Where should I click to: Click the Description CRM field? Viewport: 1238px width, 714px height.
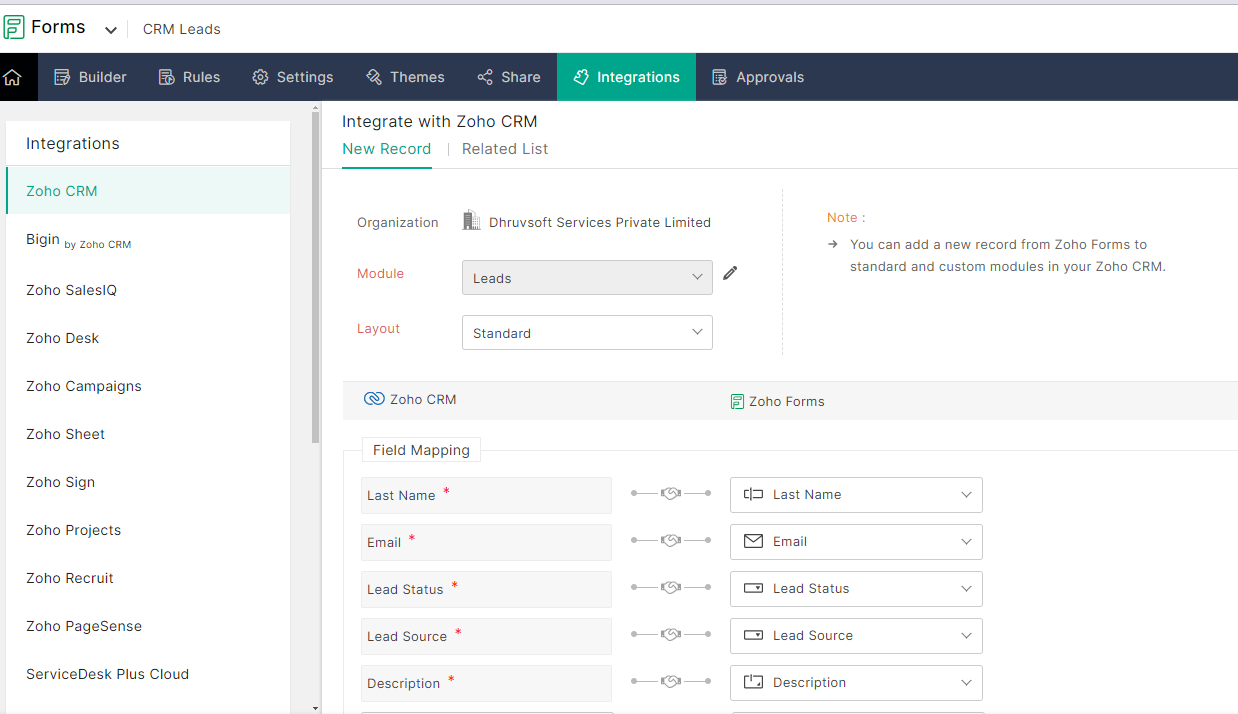click(486, 683)
